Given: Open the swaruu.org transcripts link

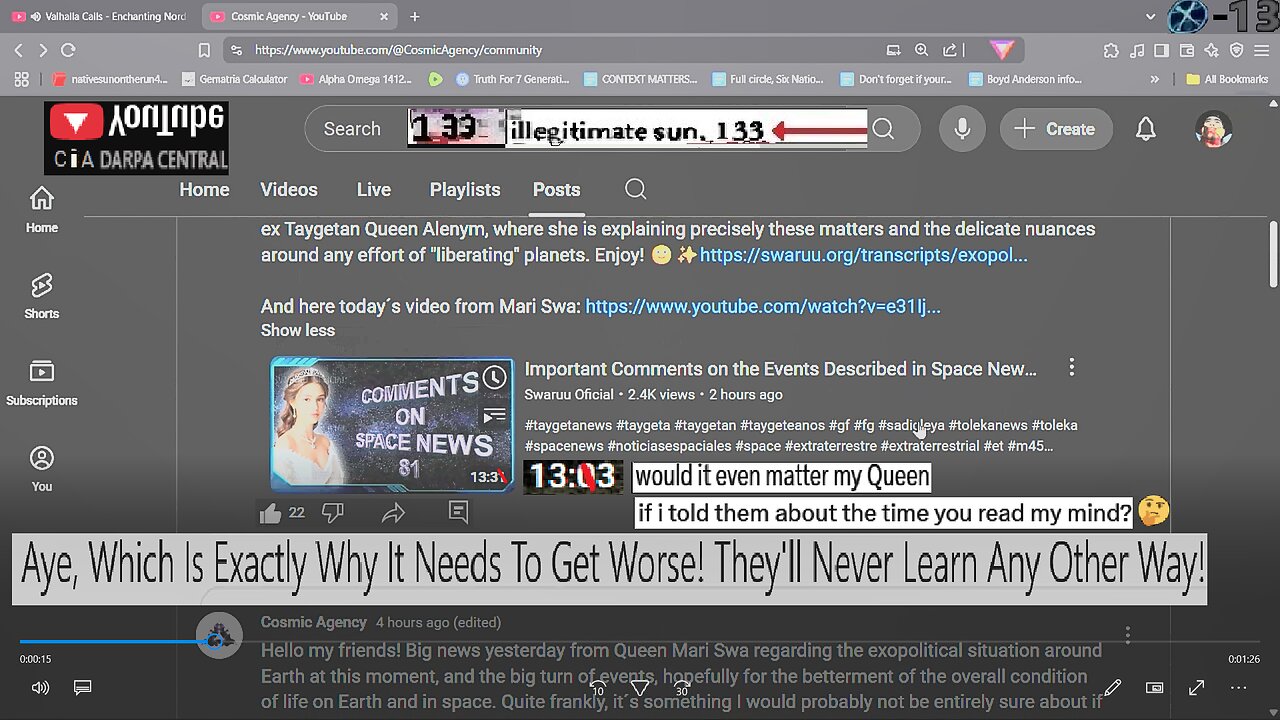Looking at the screenshot, I should 863,255.
